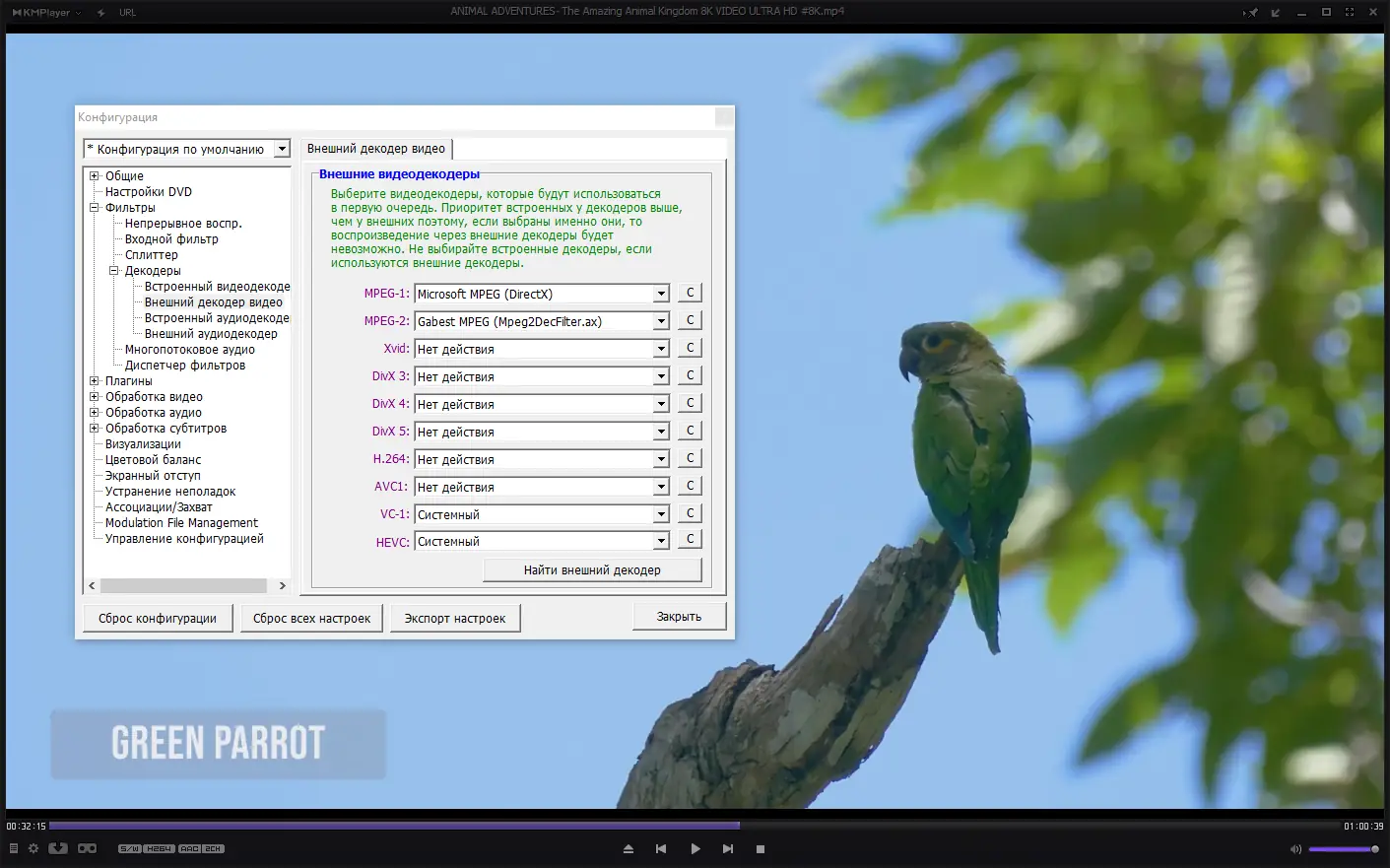This screenshot has width=1390, height=868.
Task: Click the diagonal-arrow compact-mode icon
Action: point(1277,12)
